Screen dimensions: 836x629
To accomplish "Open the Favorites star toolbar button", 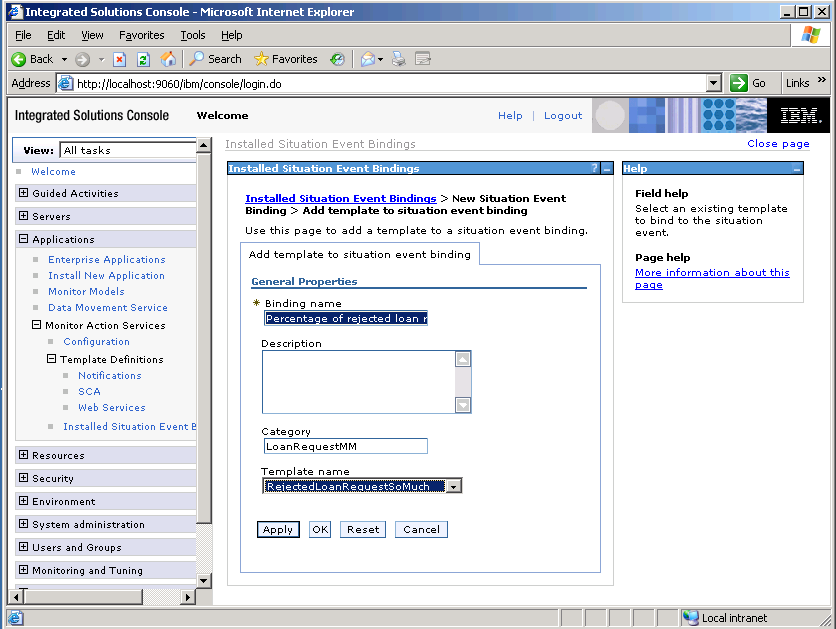I will pos(285,59).
